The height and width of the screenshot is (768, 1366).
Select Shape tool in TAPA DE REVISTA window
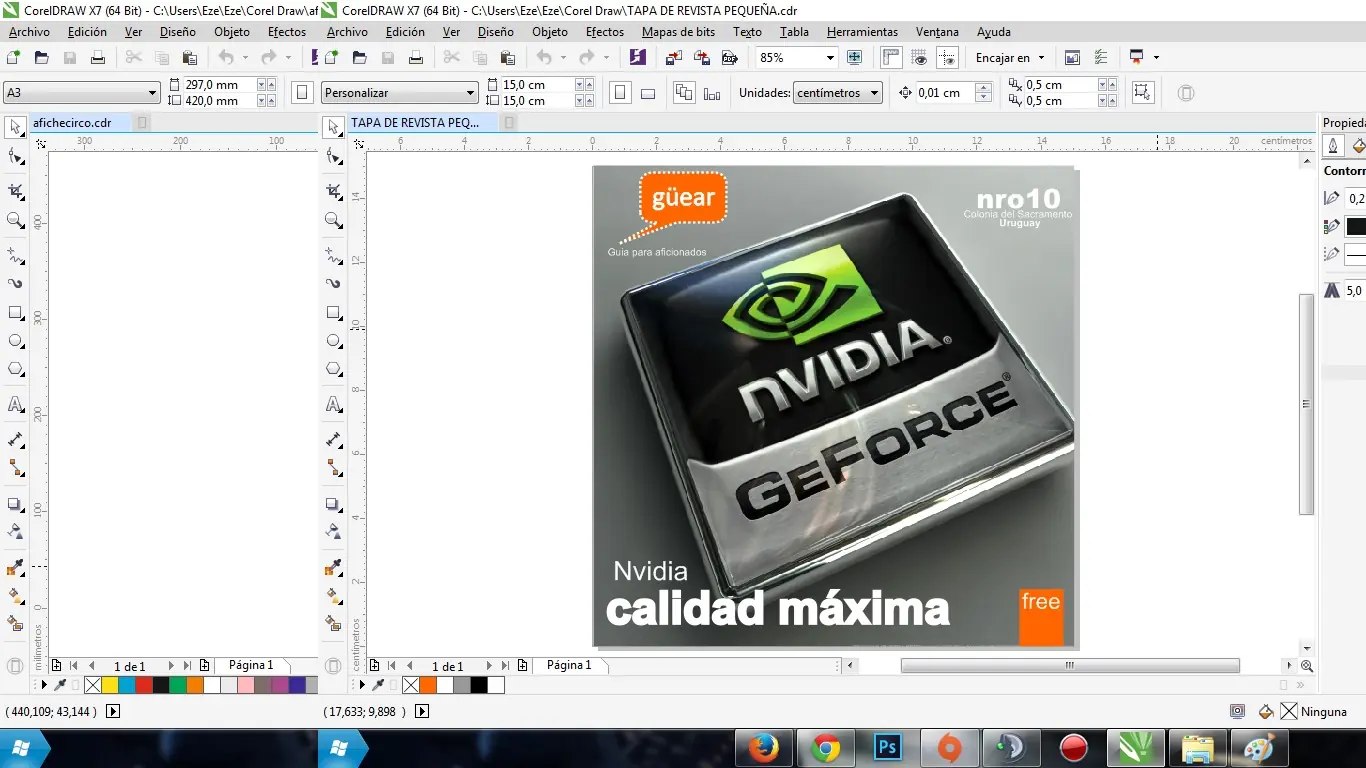click(334, 157)
